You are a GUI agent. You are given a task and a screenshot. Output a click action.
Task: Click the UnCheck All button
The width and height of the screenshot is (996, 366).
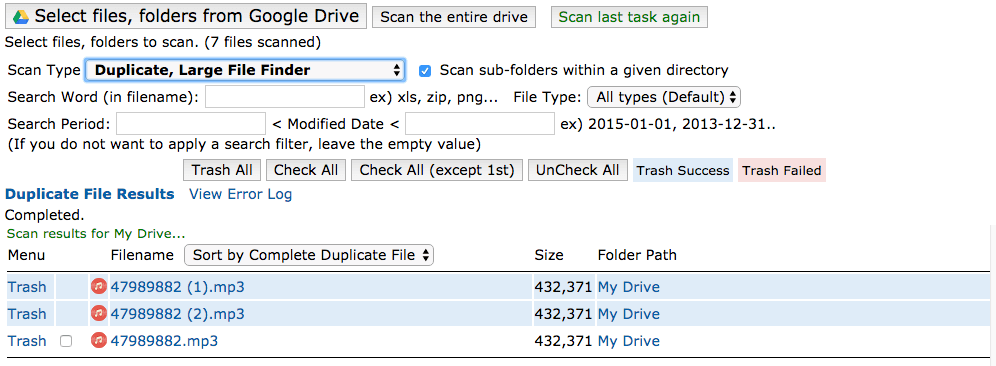tap(577, 170)
